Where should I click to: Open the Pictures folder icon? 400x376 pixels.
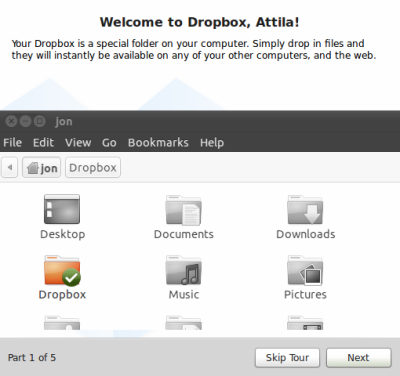coord(305,270)
